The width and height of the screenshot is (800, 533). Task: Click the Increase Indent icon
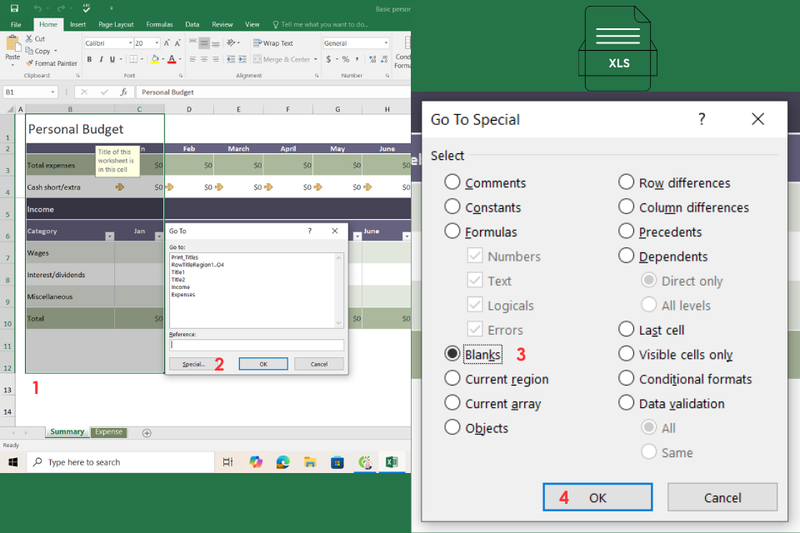(242, 60)
